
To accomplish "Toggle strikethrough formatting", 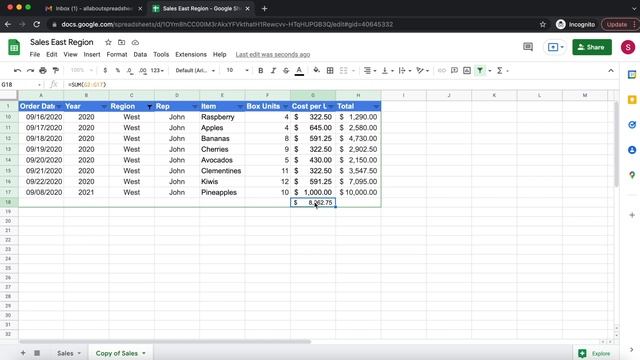I will tap(286, 71).
